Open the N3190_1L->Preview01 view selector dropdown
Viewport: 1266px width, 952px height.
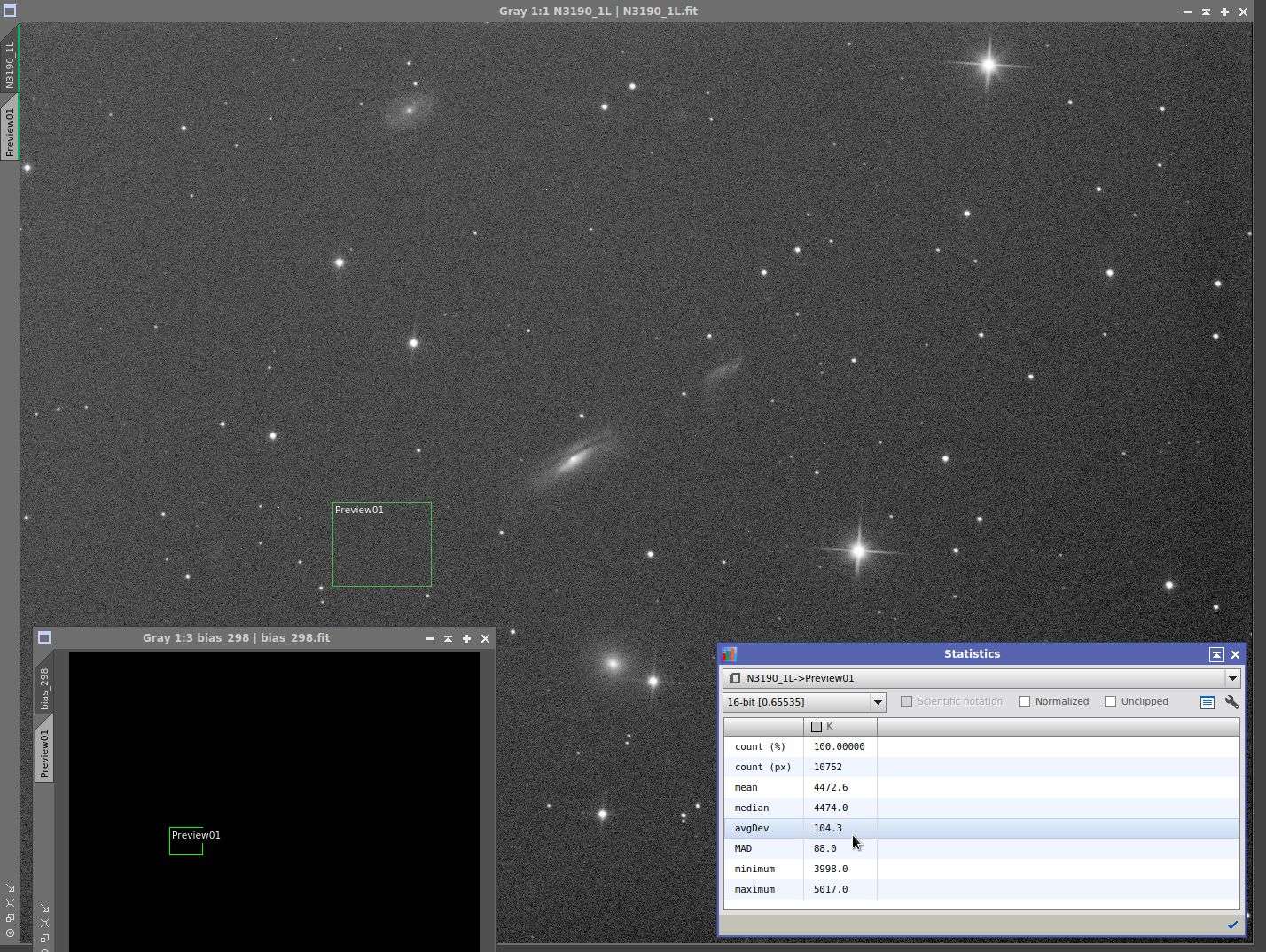pyautogui.click(x=981, y=678)
